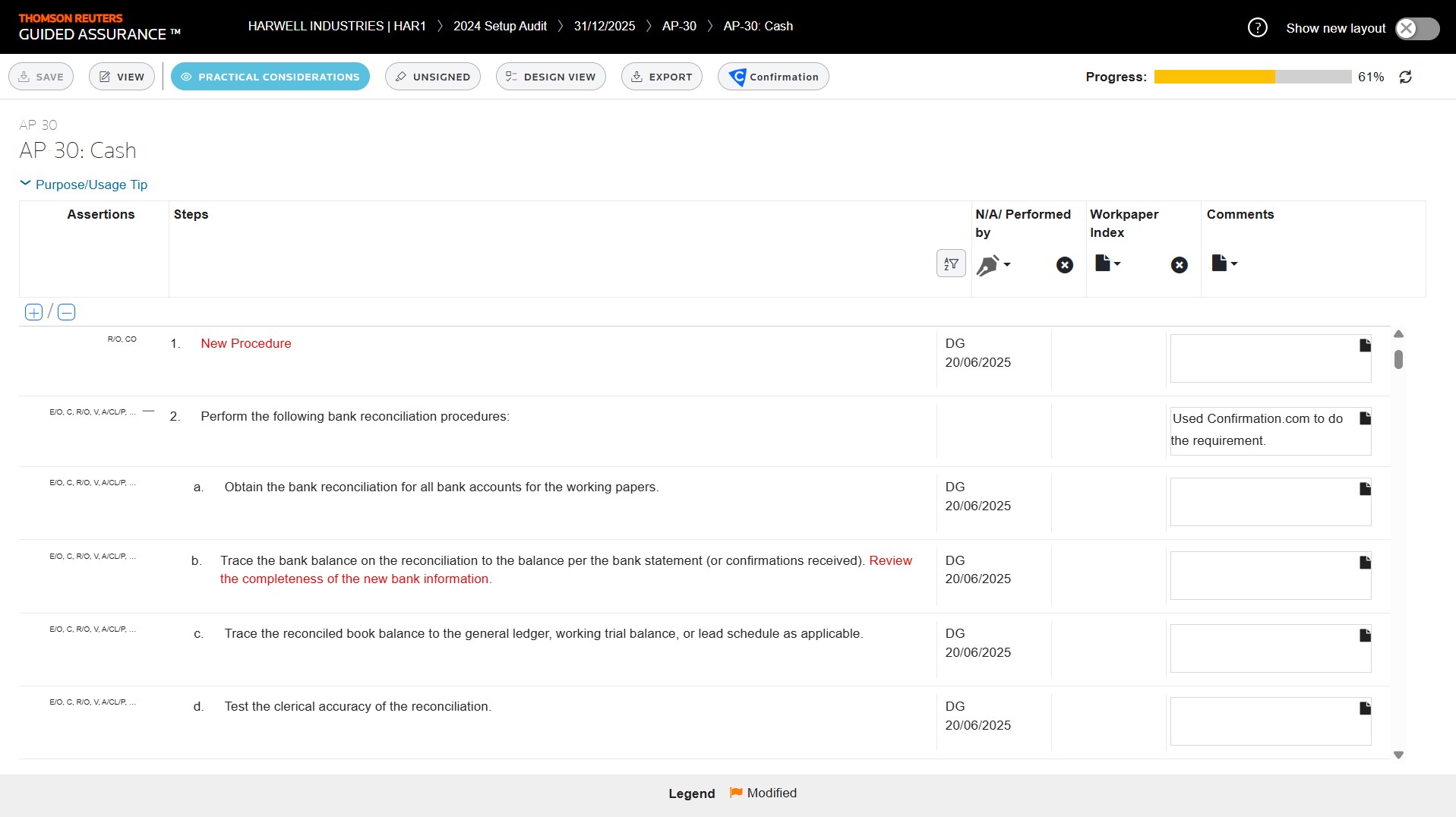
Task: Clear Workpaper Index entries icon
Action: 1179,265
